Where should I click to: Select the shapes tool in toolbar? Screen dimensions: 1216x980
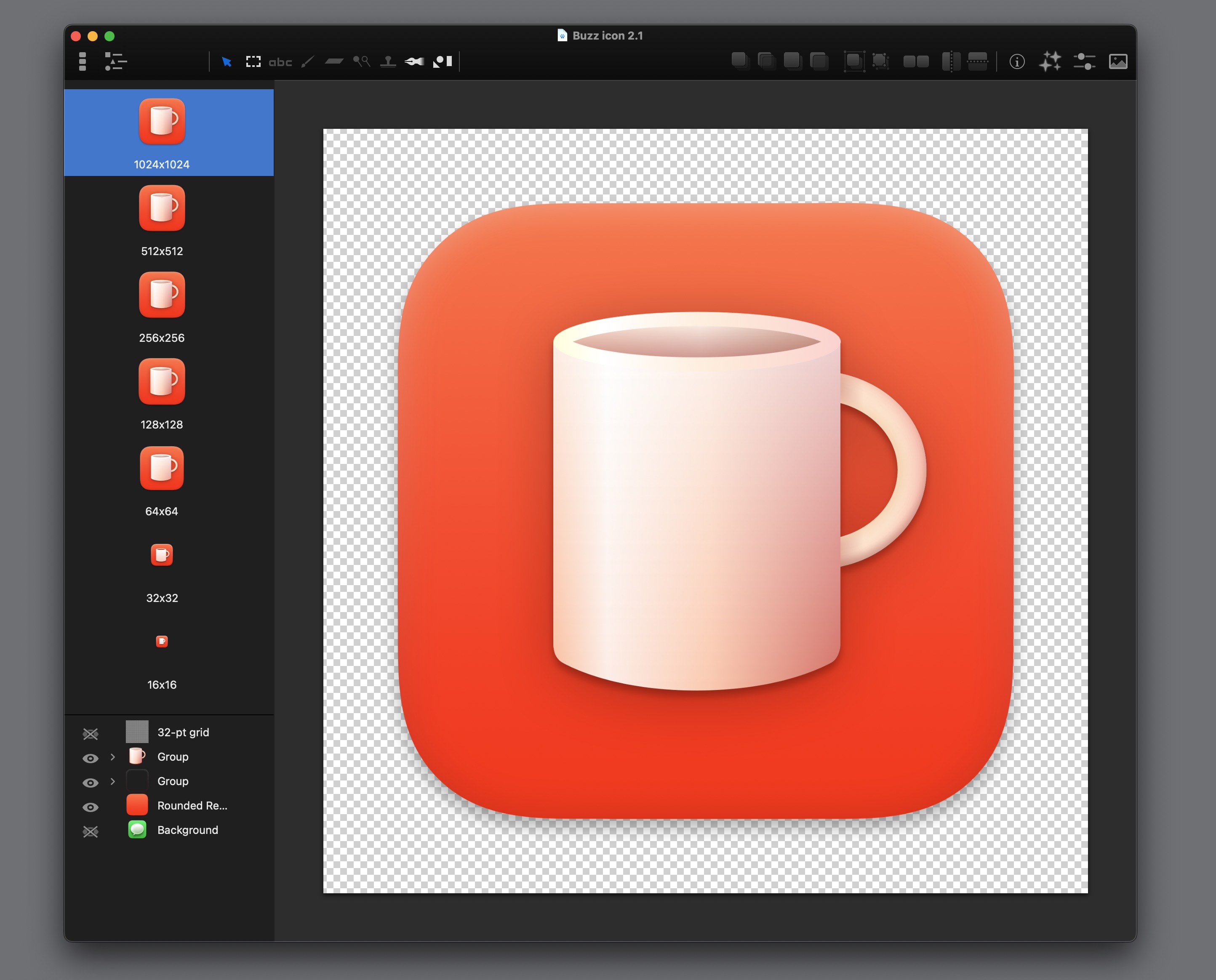[443, 61]
